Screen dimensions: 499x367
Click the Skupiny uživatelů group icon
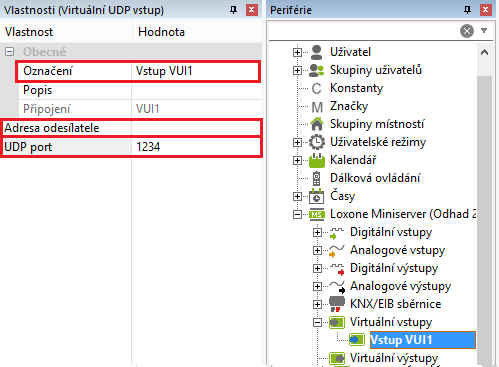coord(316,70)
